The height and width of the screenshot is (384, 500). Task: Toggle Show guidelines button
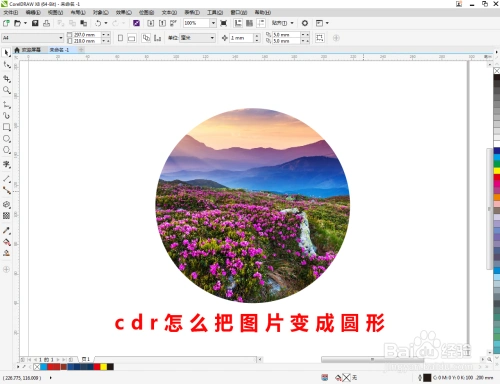pos(261,23)
